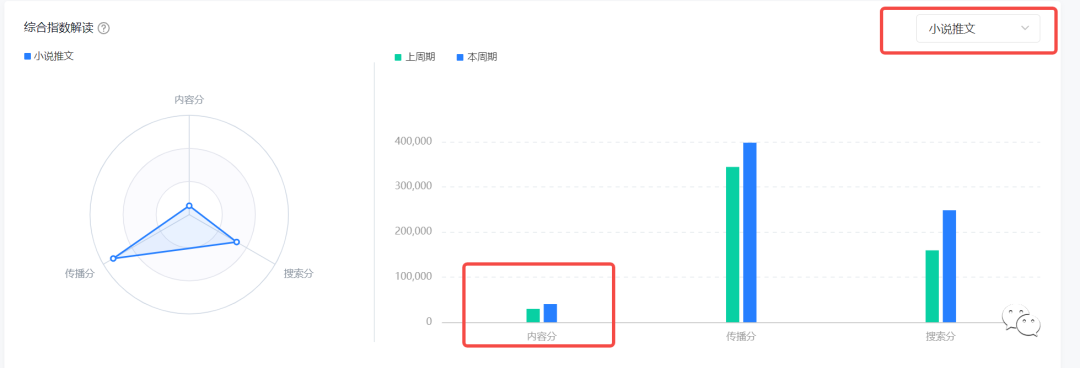Open the 小说推文 dropdown selector

coord(977,28)
